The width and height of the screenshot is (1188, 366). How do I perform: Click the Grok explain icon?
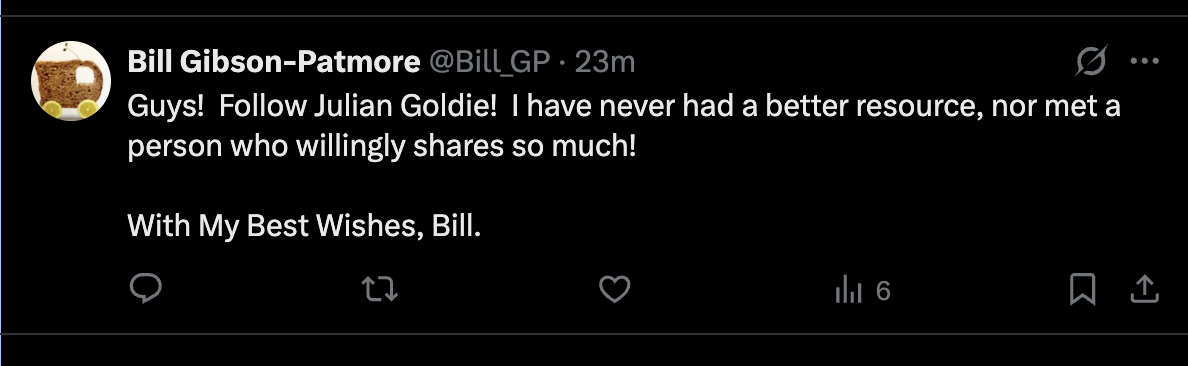point(1092,61)
